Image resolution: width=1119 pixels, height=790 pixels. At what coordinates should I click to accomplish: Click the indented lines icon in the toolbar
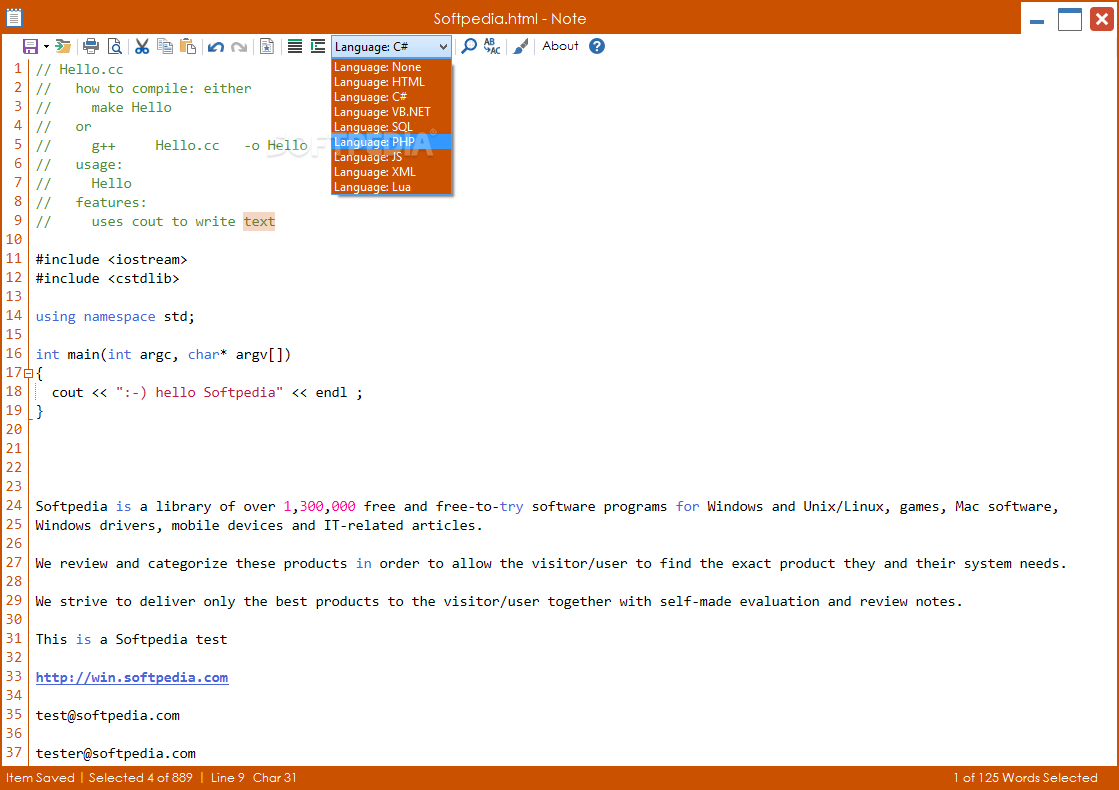(318, 46)
